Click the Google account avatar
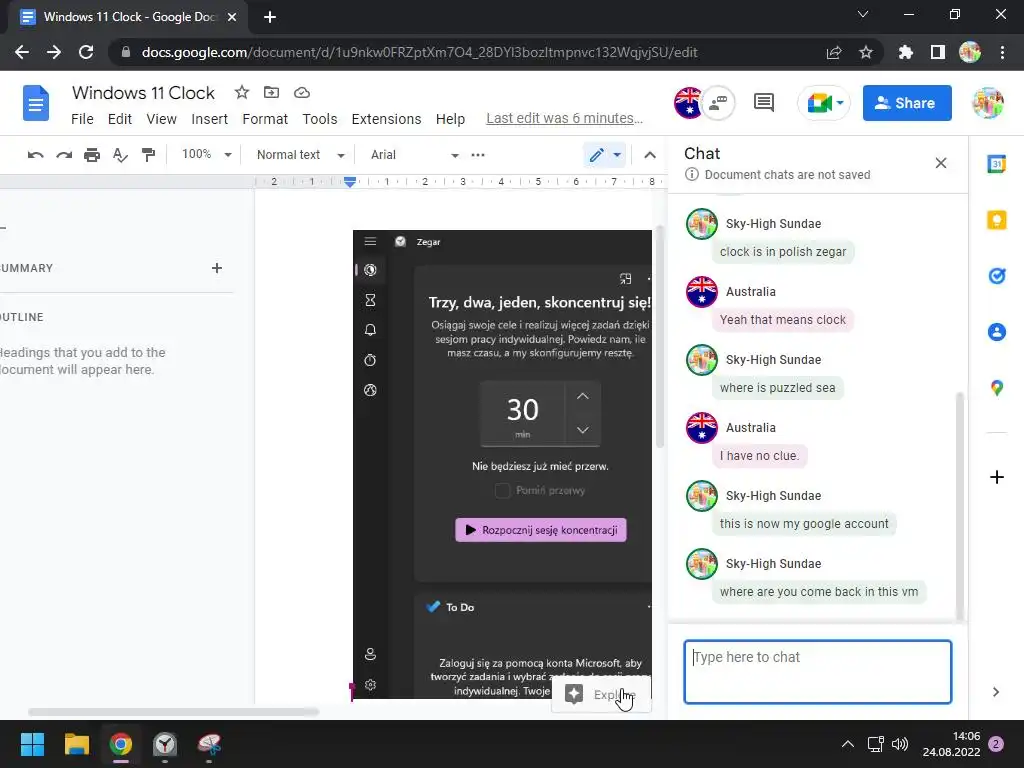The width and height of the screenshot is (1024, 768). [x=987, y=103]
